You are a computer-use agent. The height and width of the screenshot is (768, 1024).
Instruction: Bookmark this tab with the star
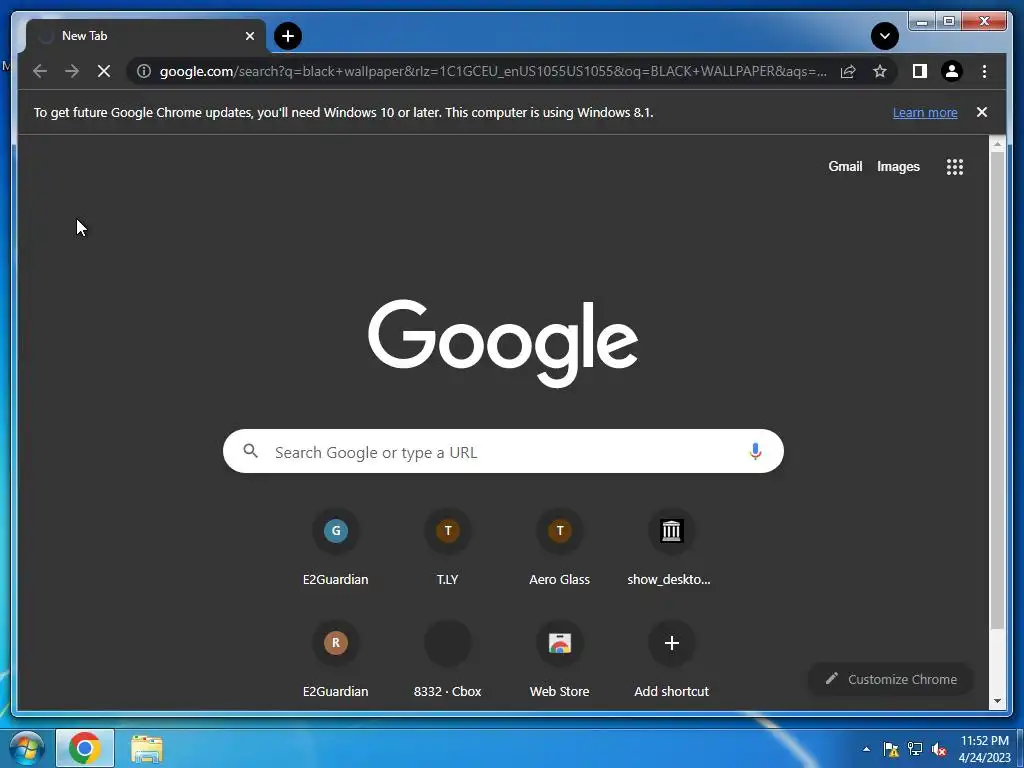click(x=880, y=71)
